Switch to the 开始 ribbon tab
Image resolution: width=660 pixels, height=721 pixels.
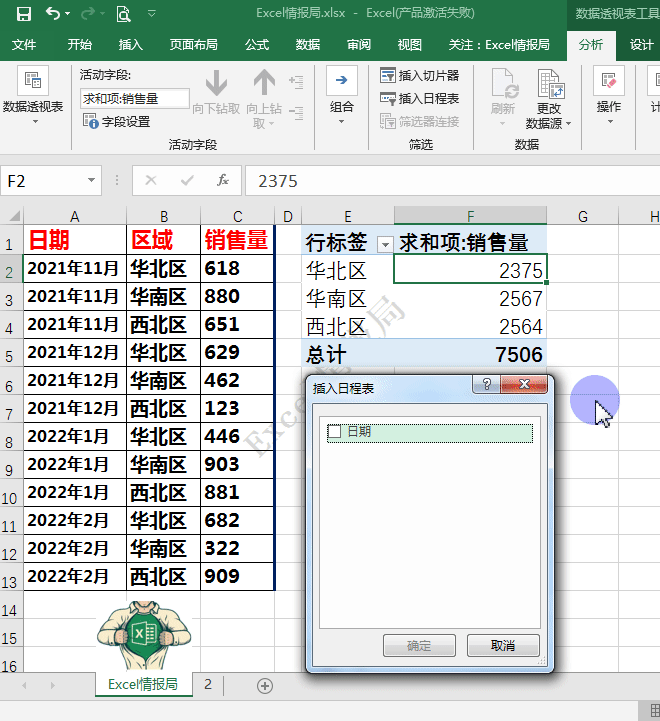coord(80,45)
